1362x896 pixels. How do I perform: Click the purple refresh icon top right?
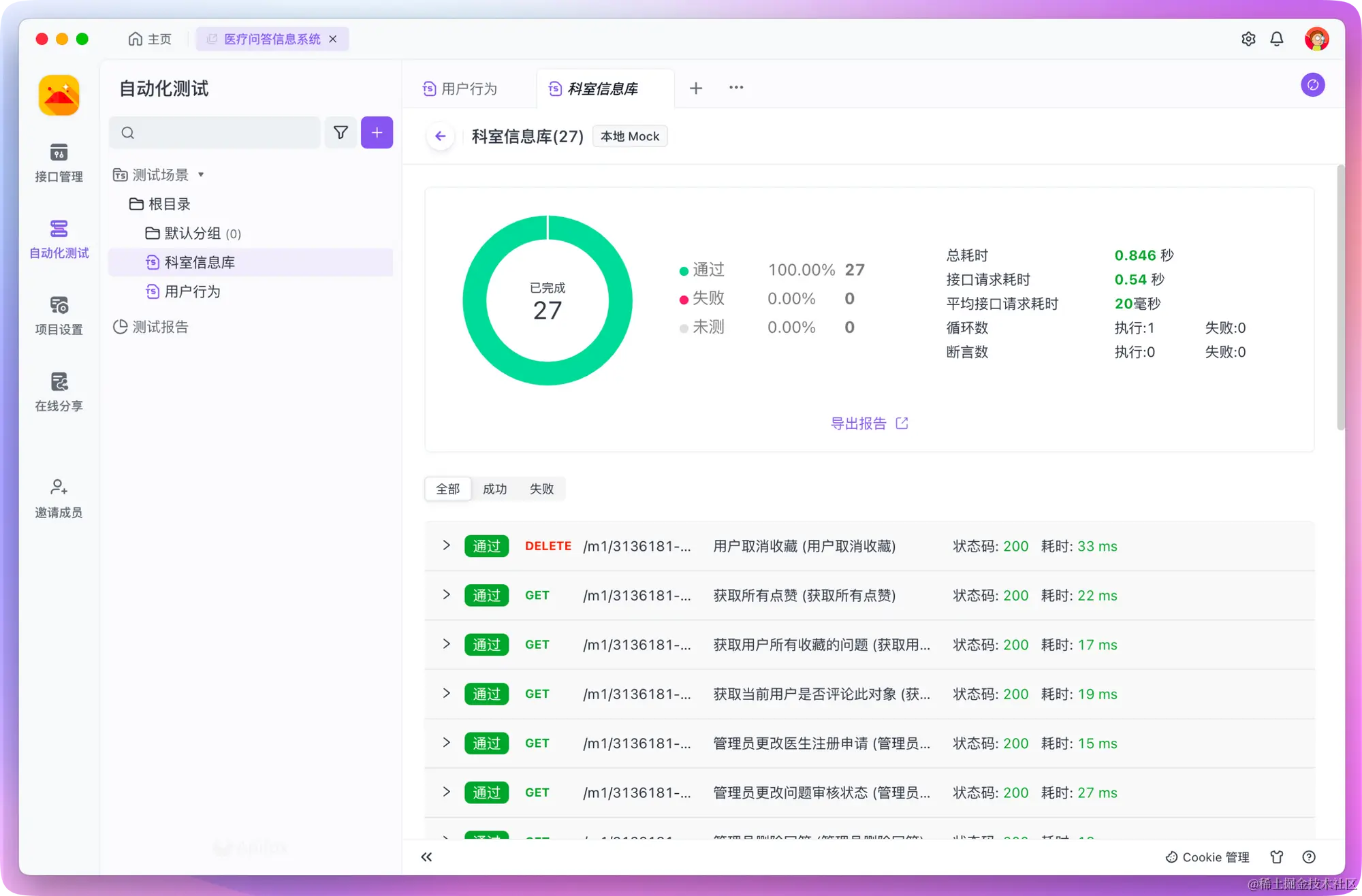click(1312, 85)
